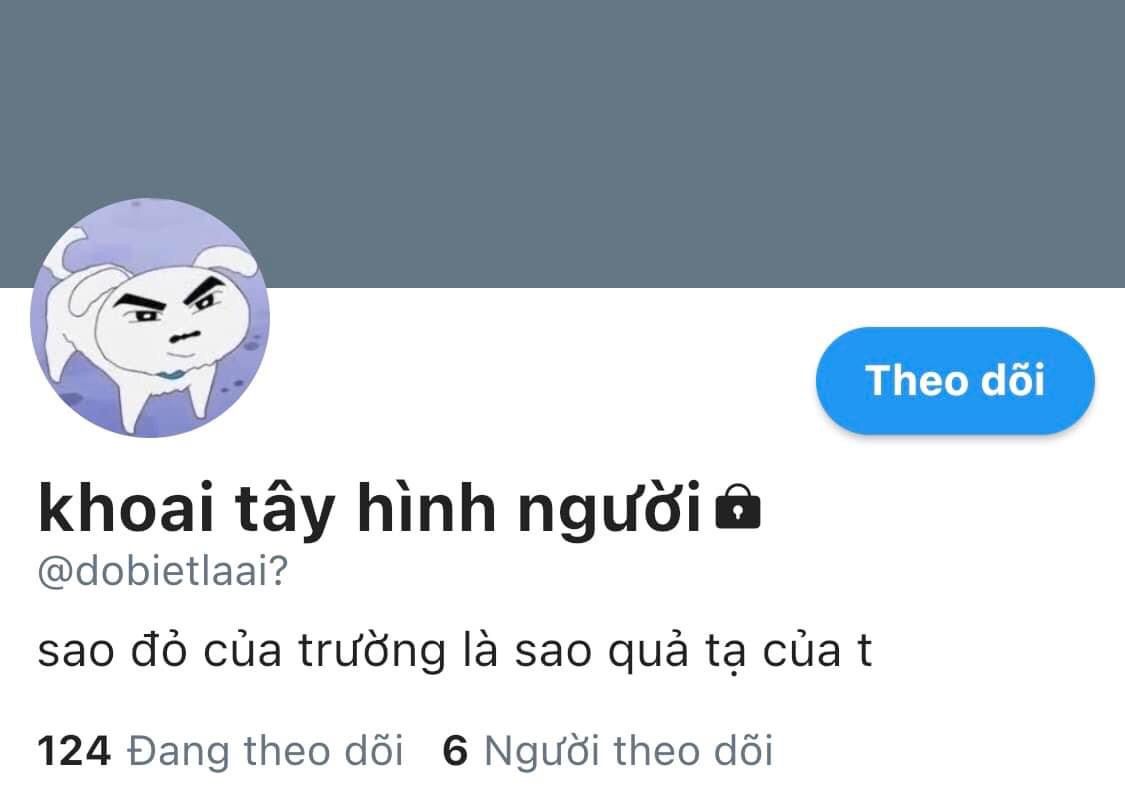Click the bio text starting with sao đỏ
This screenshot has height=807, width=1125.
tap(455, 651)
